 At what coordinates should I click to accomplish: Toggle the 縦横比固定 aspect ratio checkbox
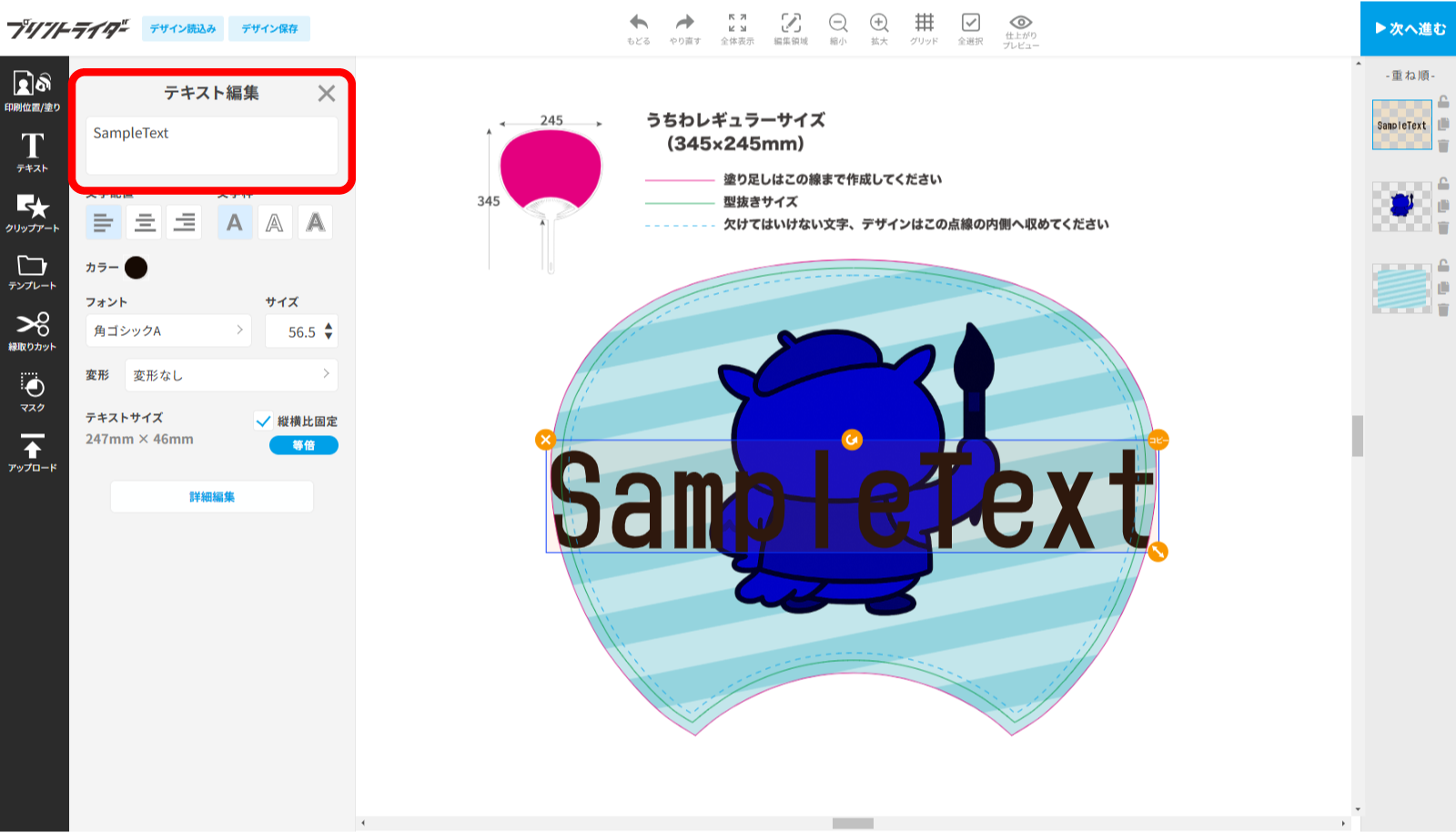pos(263,421)
